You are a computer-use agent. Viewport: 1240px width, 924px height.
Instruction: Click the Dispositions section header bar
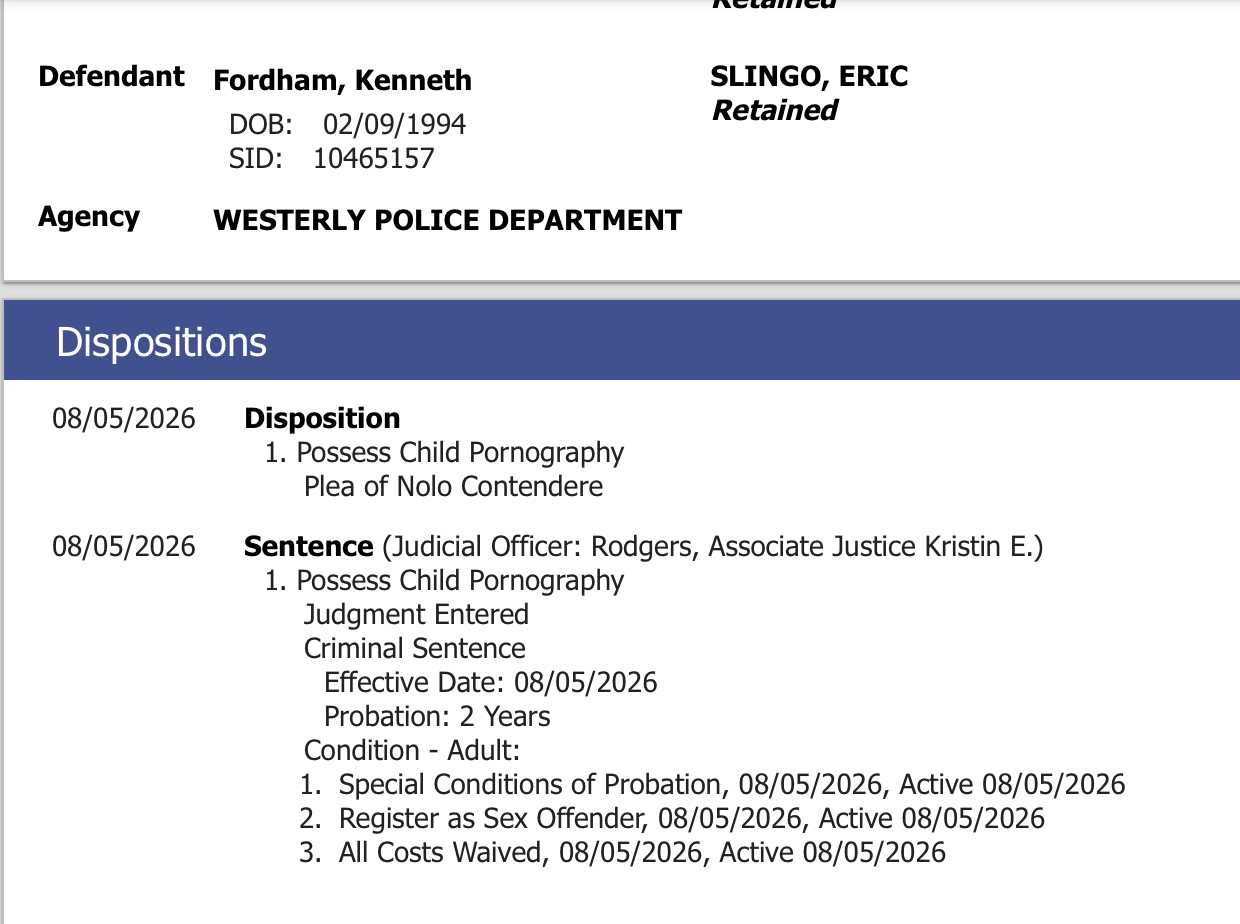[621, 341]
